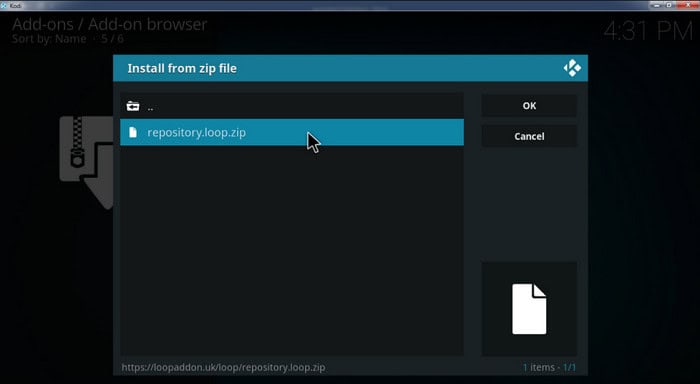700x384 pixels.
Task: Click the "1 items - 1/1" counter
Action: [549, 367]
